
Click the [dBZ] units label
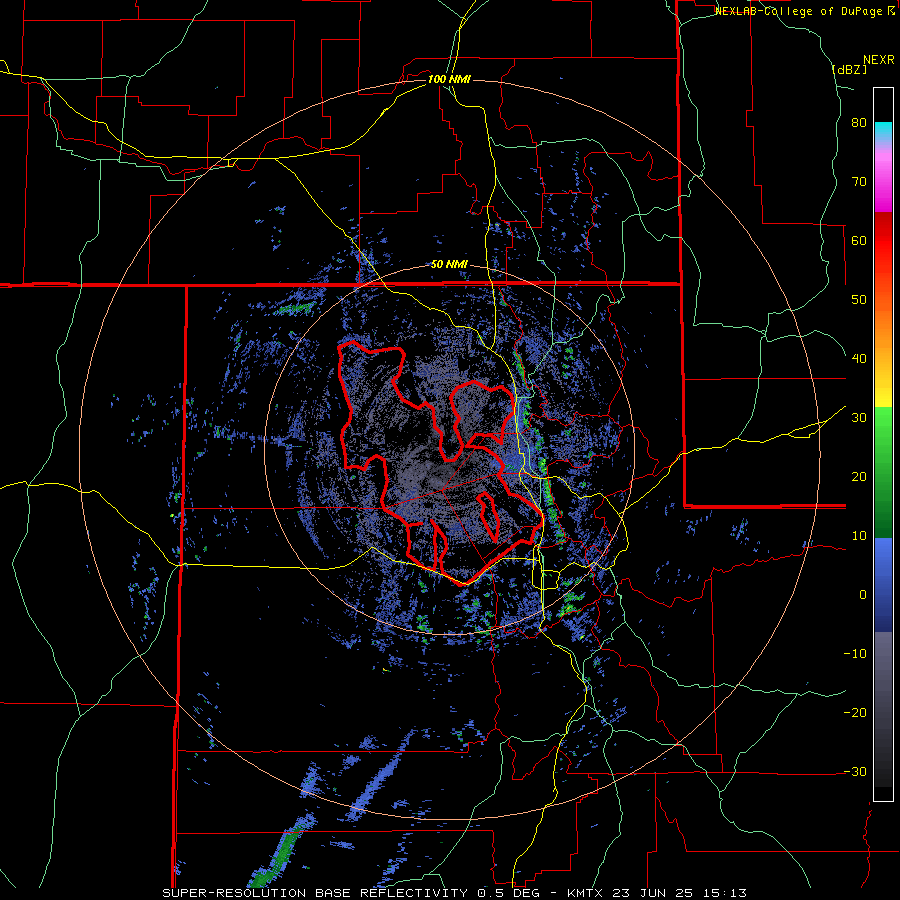point(849,70)
